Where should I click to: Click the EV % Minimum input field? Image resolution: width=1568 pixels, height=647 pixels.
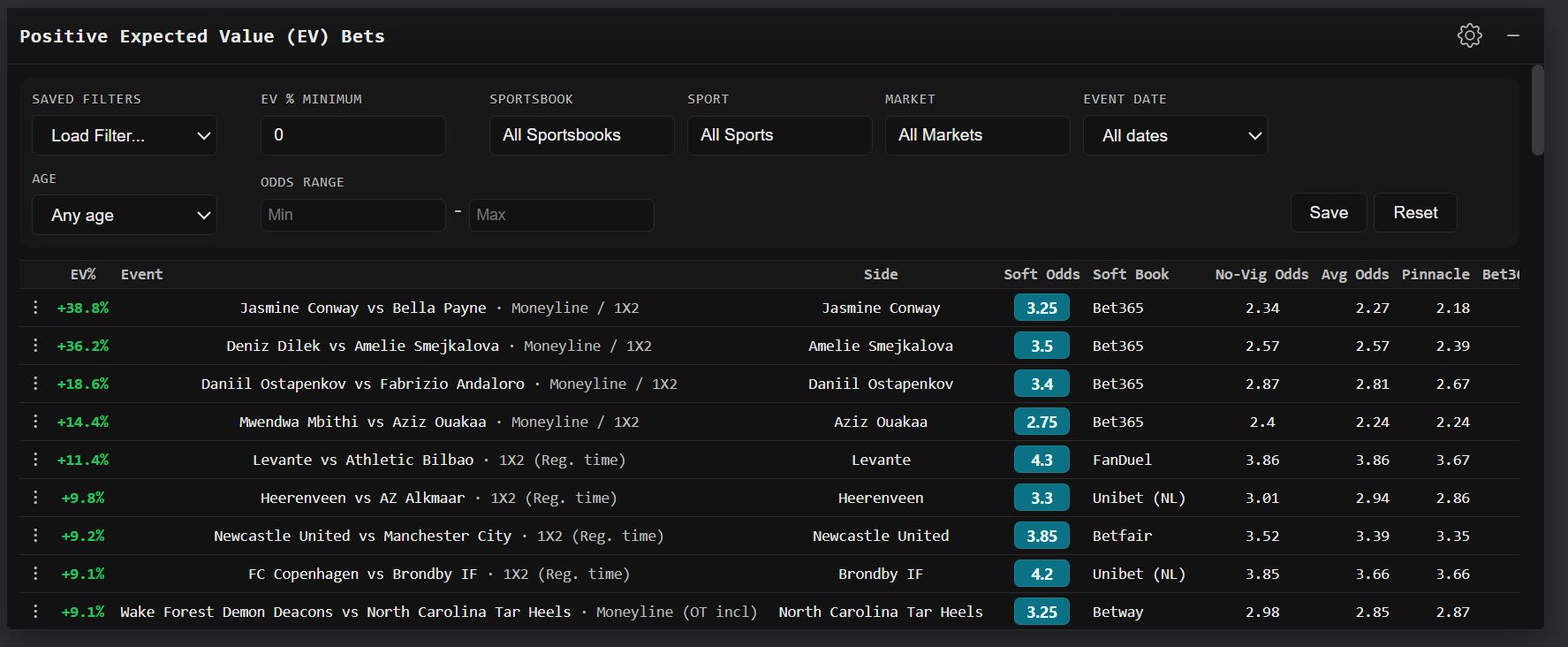[x=353, y=135]
